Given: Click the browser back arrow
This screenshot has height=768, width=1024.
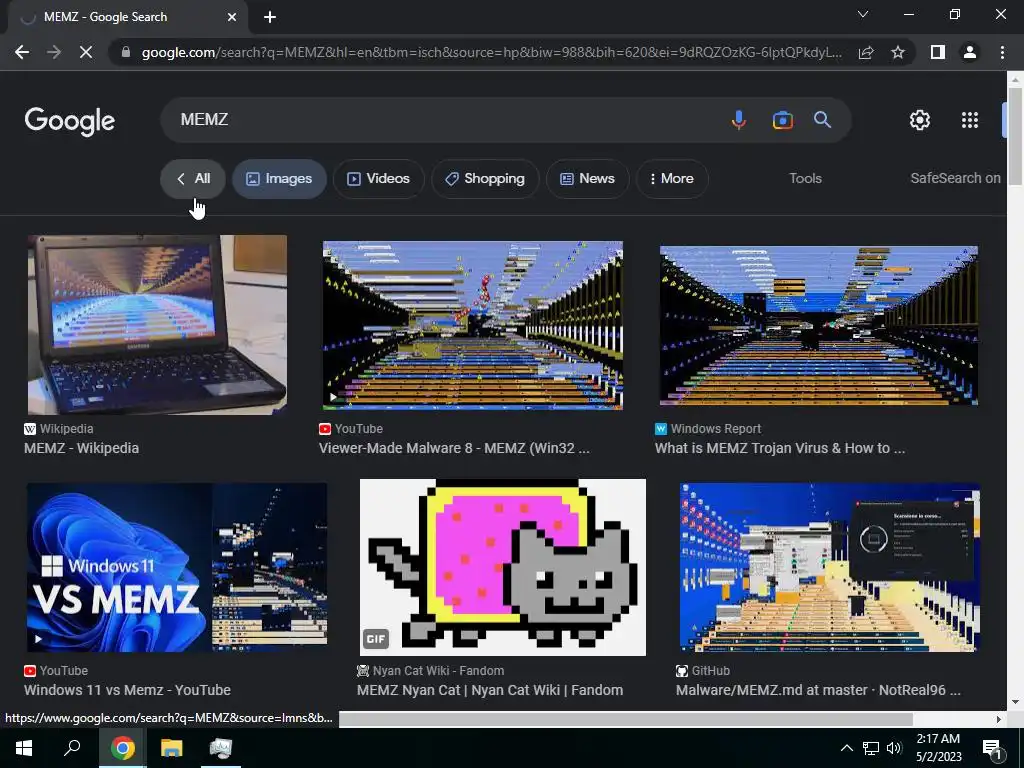Looking at the screenshot, I should coord(22,52).
